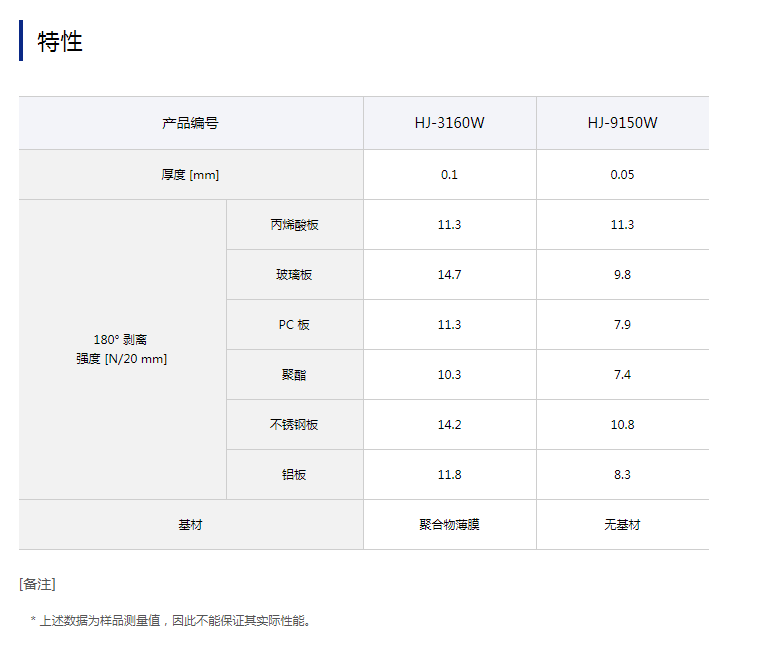Select the 产品编号 header cell
760x654 pixels.
[190, 124]
